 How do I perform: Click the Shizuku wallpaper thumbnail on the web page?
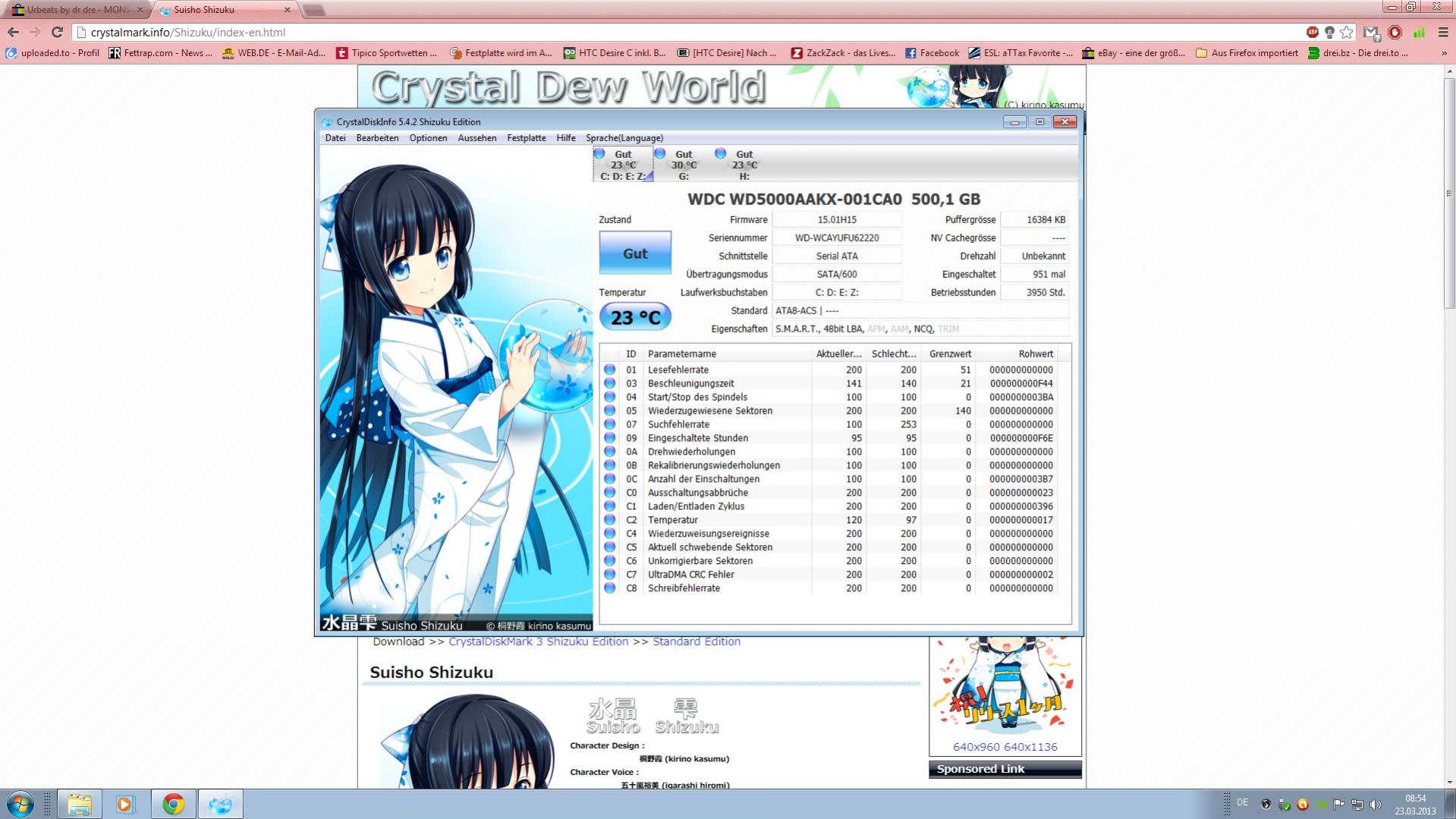[x=1005, y=687]
